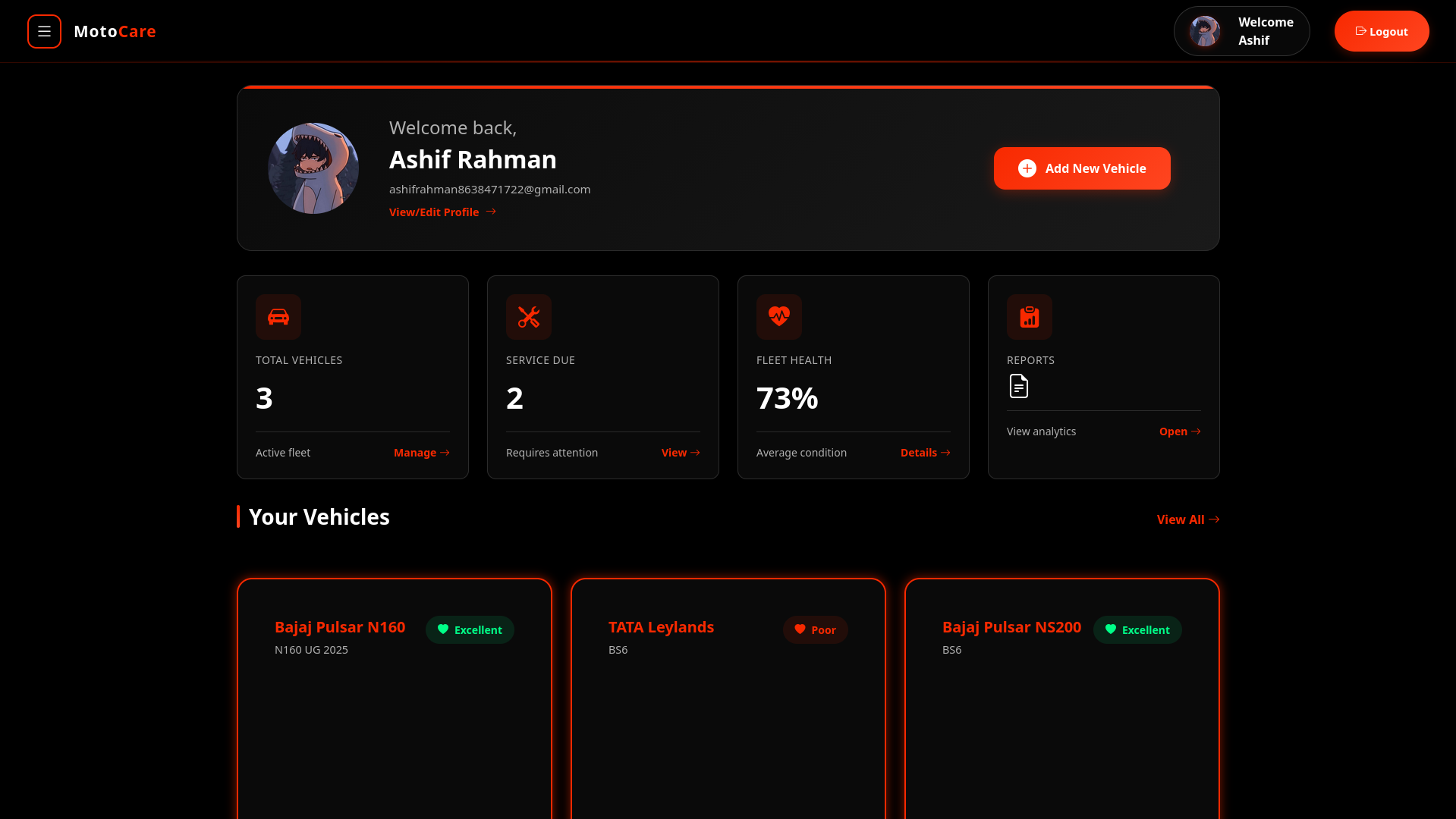Open Manage link for active fleet
Screen dimensions: 1456x819
pyautogui.click(x=422, y=453)
